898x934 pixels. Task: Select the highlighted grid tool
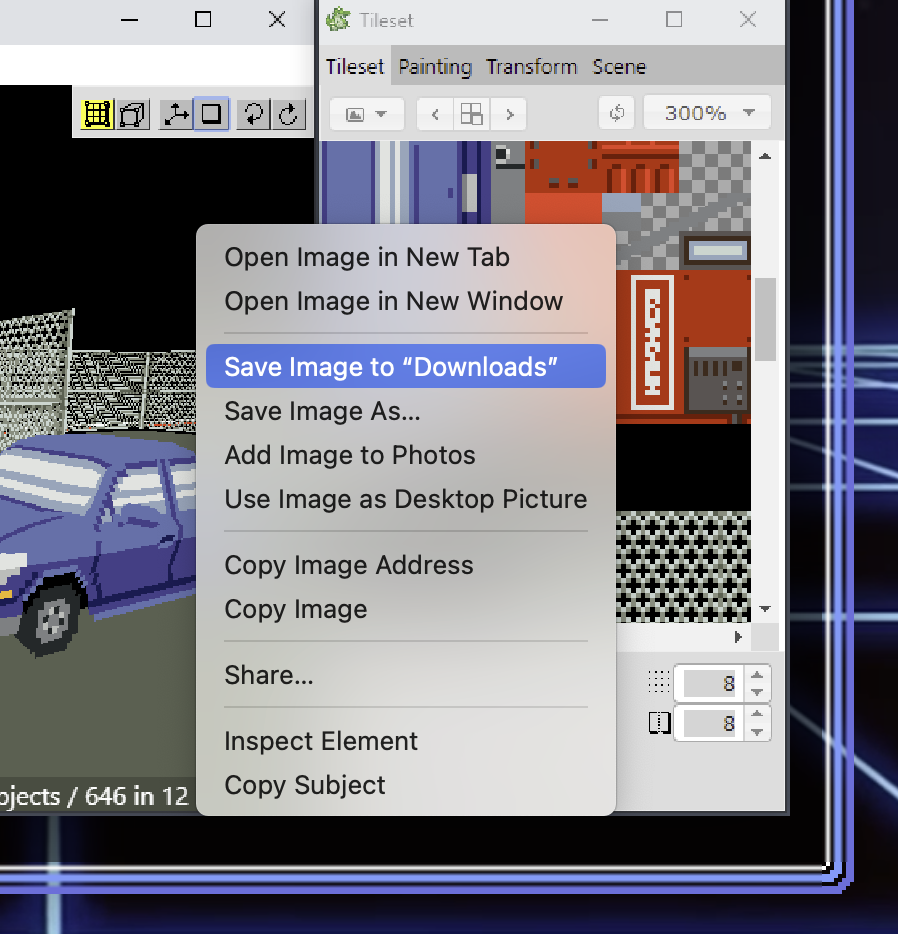(x=97, y=113)
